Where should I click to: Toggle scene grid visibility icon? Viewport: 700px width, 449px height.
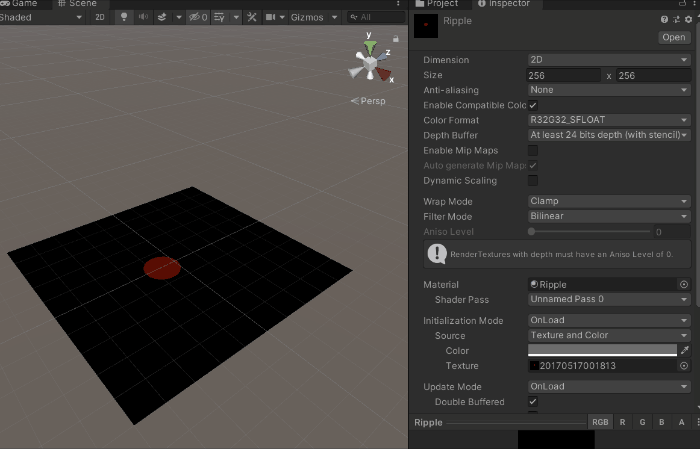tap(219, 17)
